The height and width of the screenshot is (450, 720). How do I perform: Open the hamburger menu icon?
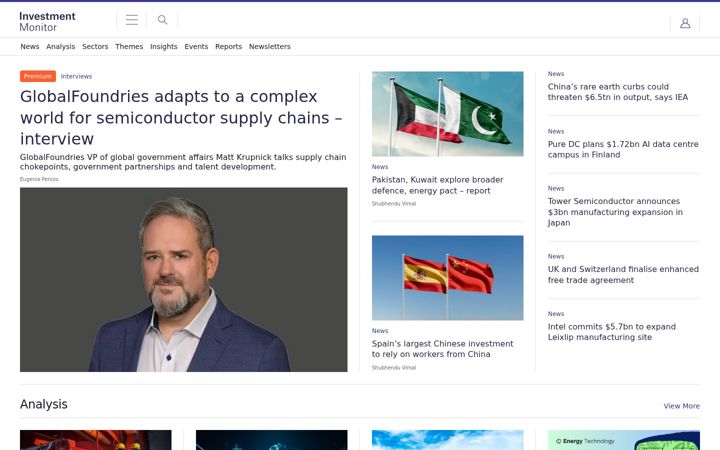pos(132,20)
